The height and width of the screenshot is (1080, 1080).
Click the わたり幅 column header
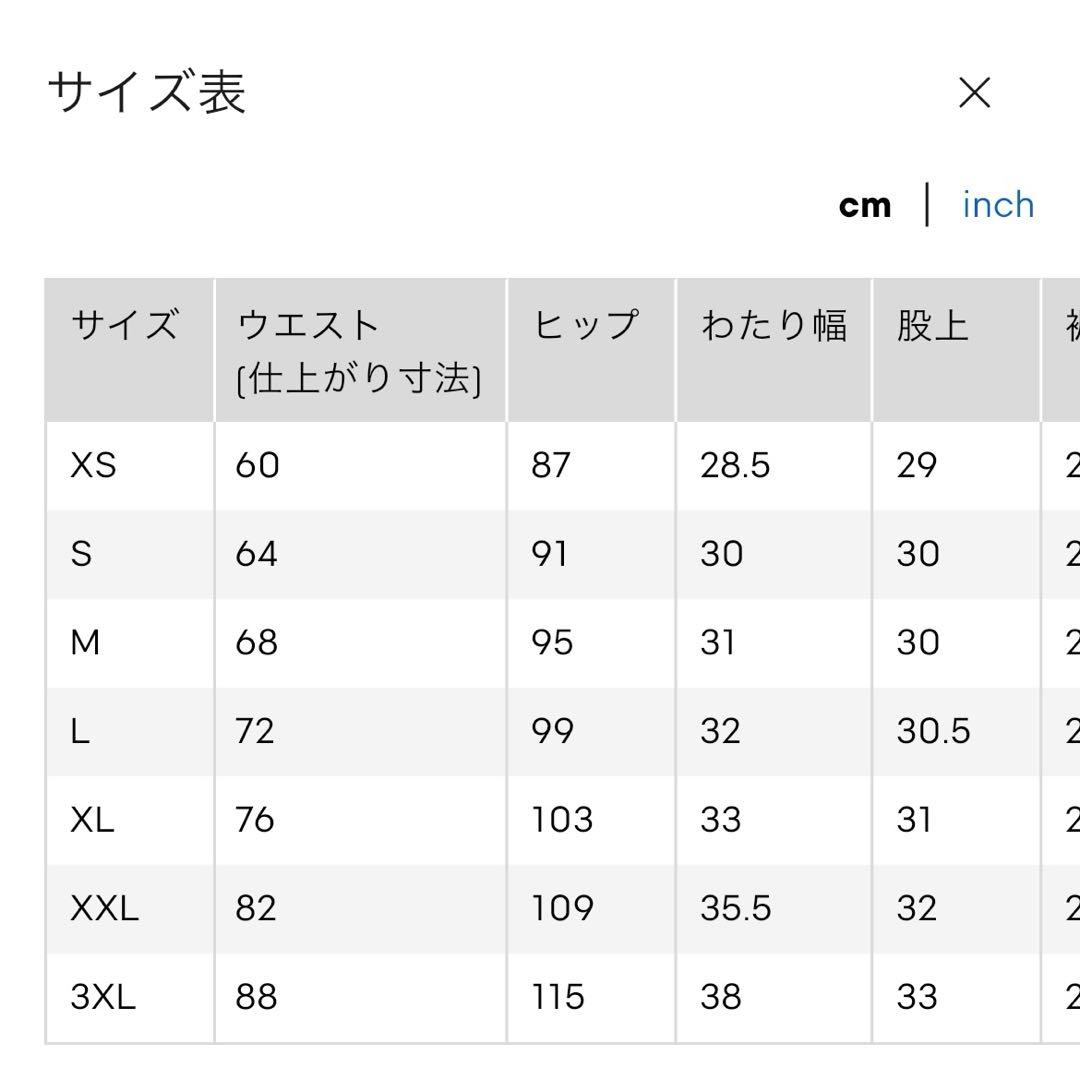click(773, 325)
